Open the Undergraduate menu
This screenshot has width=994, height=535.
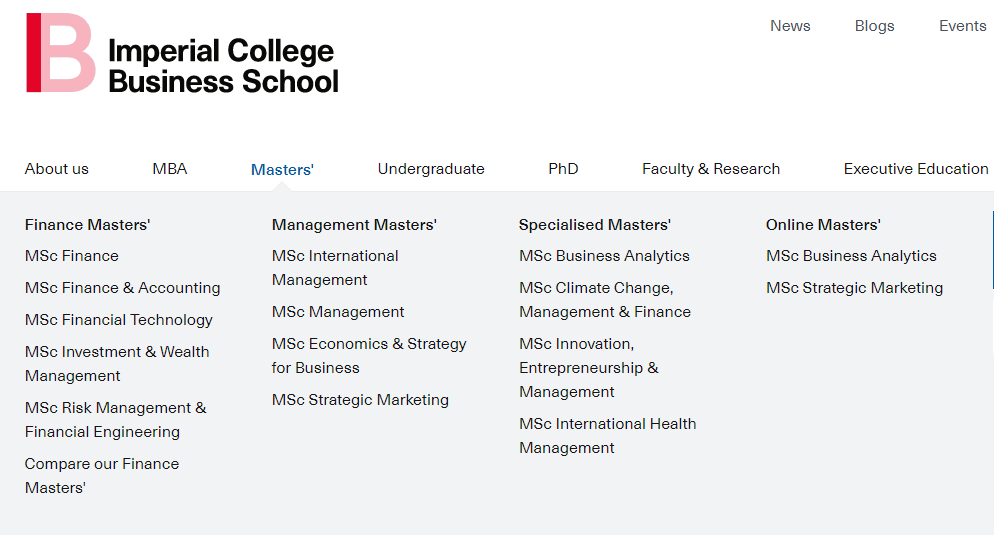(x=431, y=169)
